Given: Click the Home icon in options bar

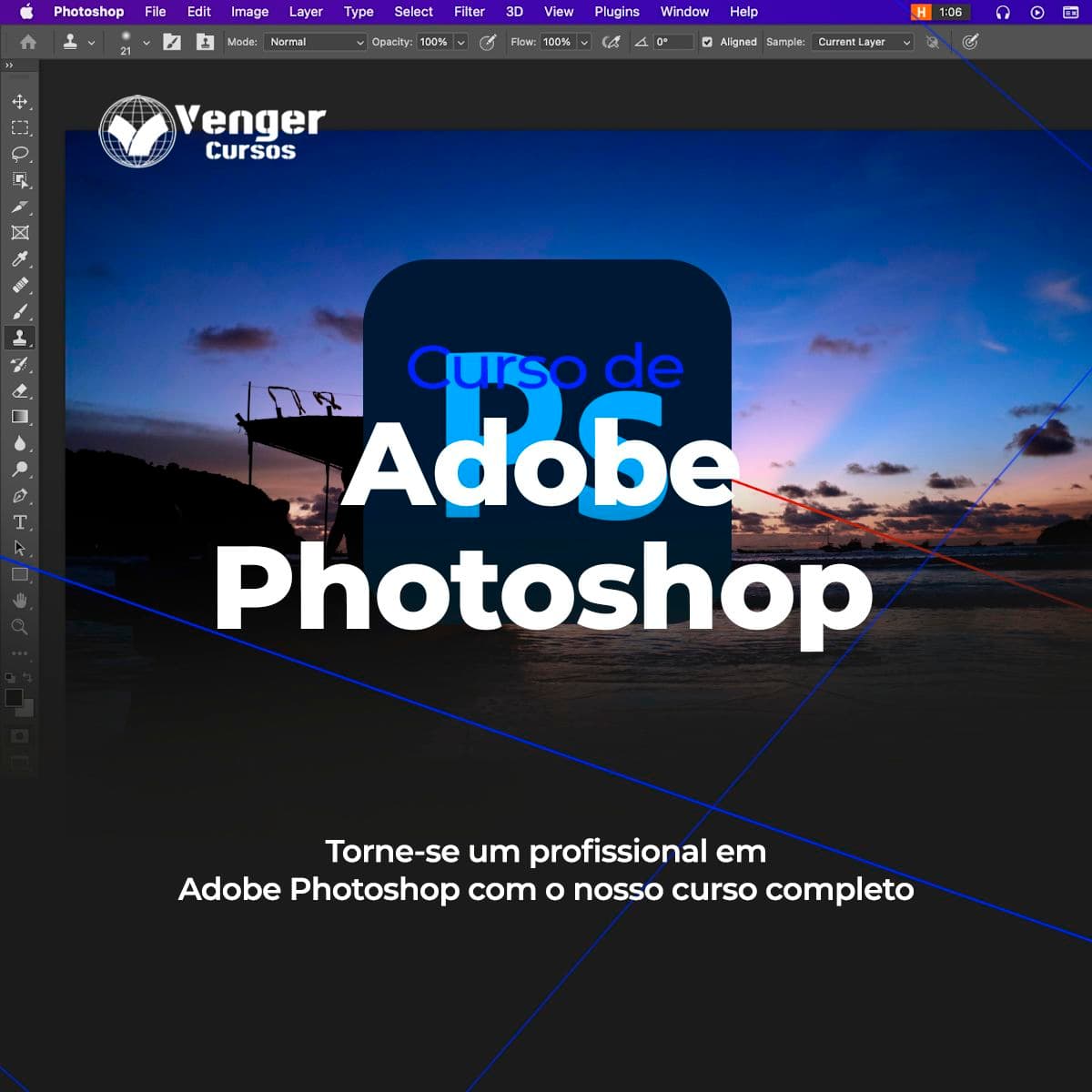Looking at the screenshot, I should tap(28, 42).
